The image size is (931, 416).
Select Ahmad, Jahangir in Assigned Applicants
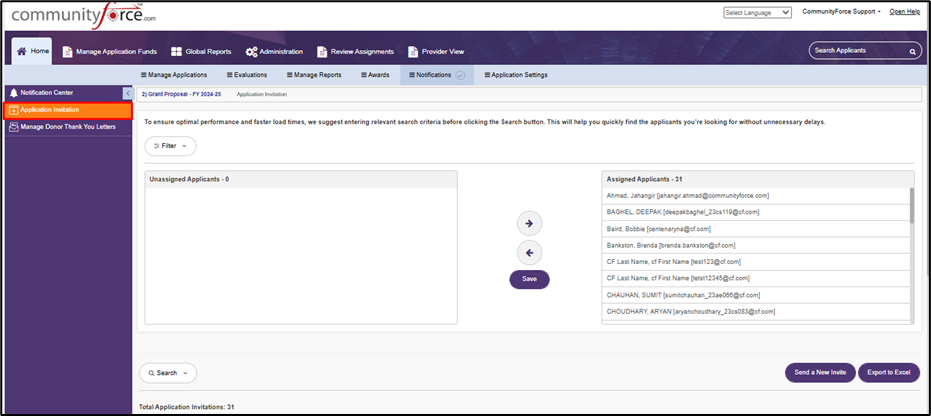point(755,195)
